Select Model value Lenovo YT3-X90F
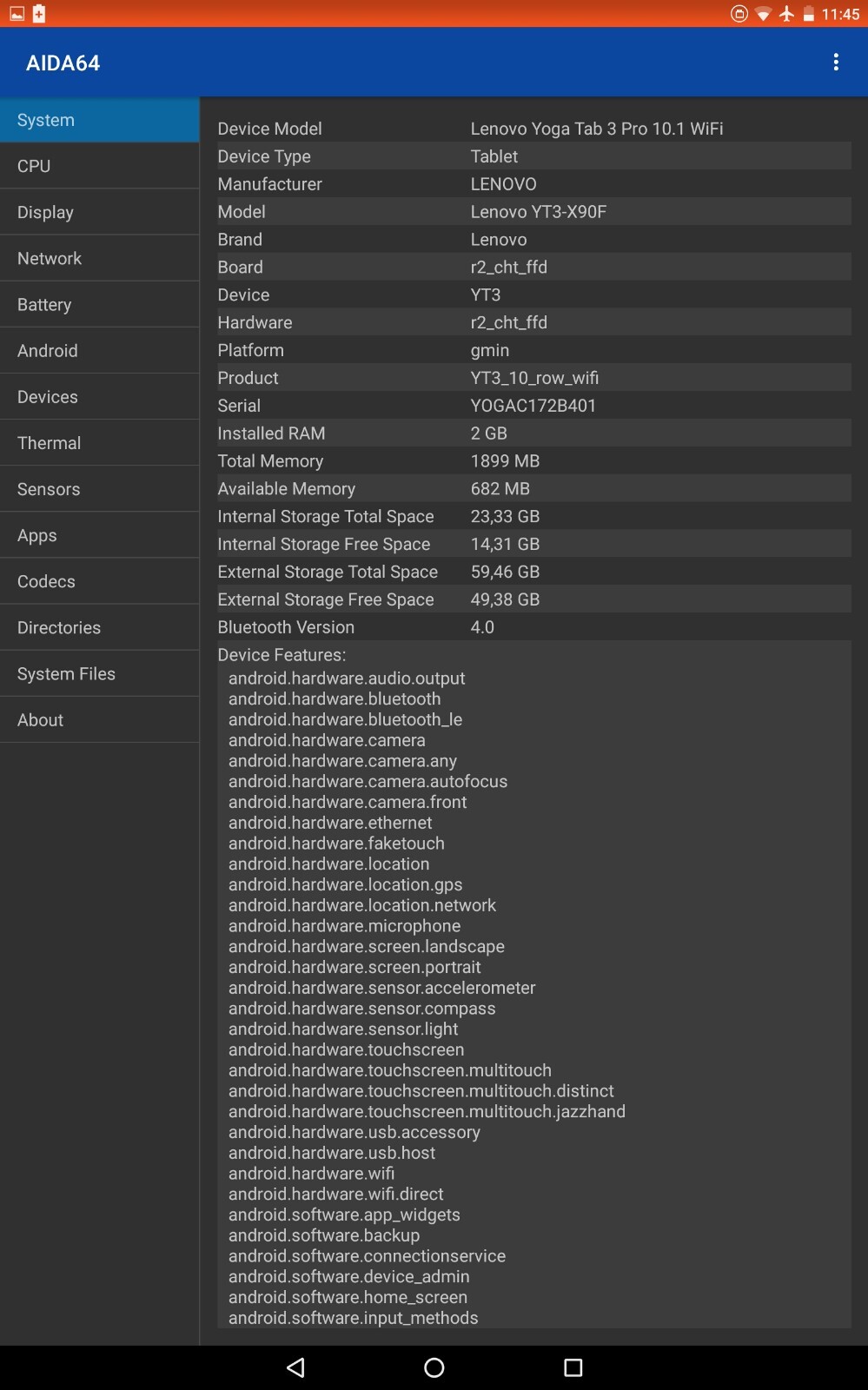 point(539,212)
